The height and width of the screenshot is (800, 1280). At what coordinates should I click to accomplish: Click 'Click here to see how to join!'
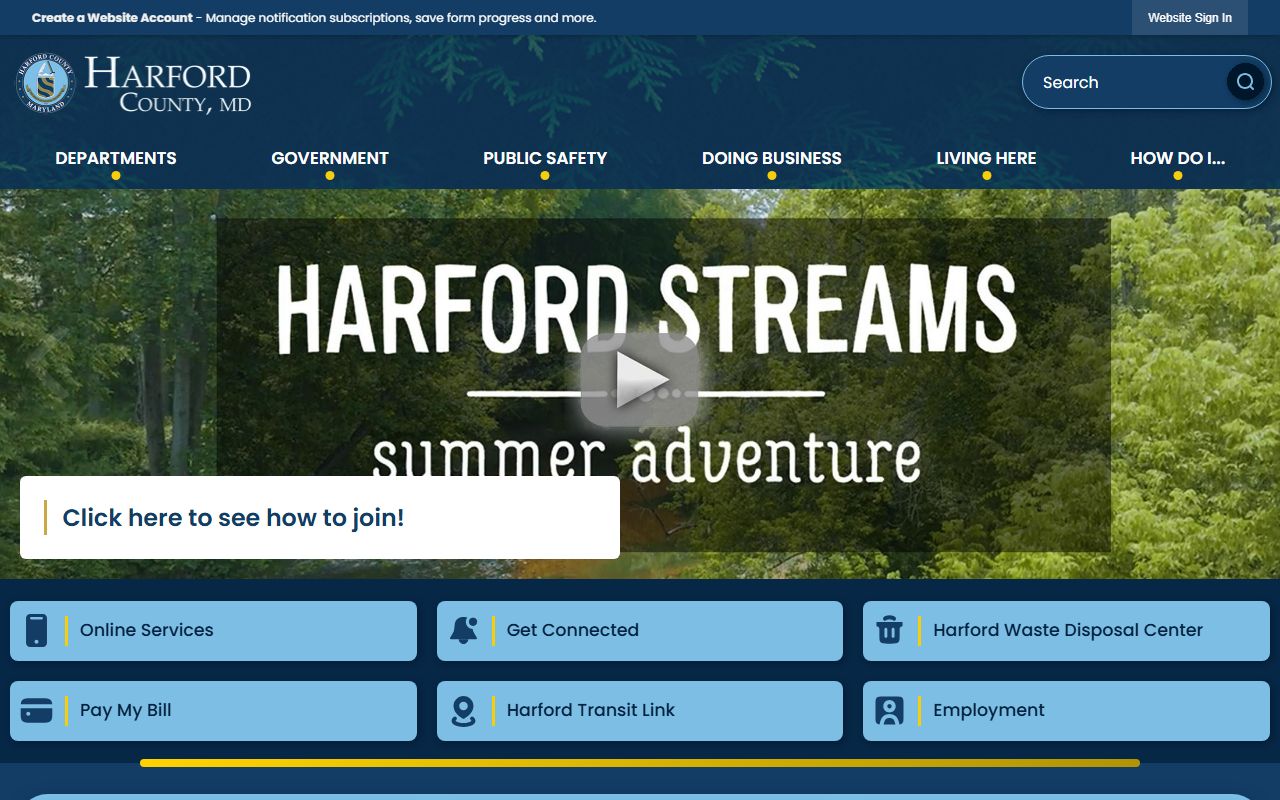click(x=320, y=517)
